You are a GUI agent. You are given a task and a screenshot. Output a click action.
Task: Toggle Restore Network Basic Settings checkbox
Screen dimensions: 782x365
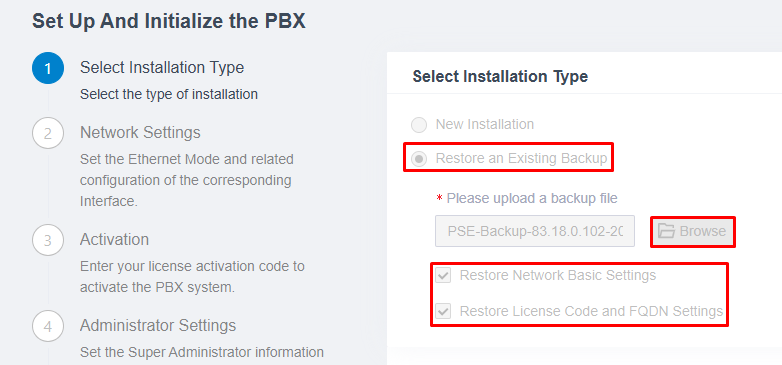443,275
